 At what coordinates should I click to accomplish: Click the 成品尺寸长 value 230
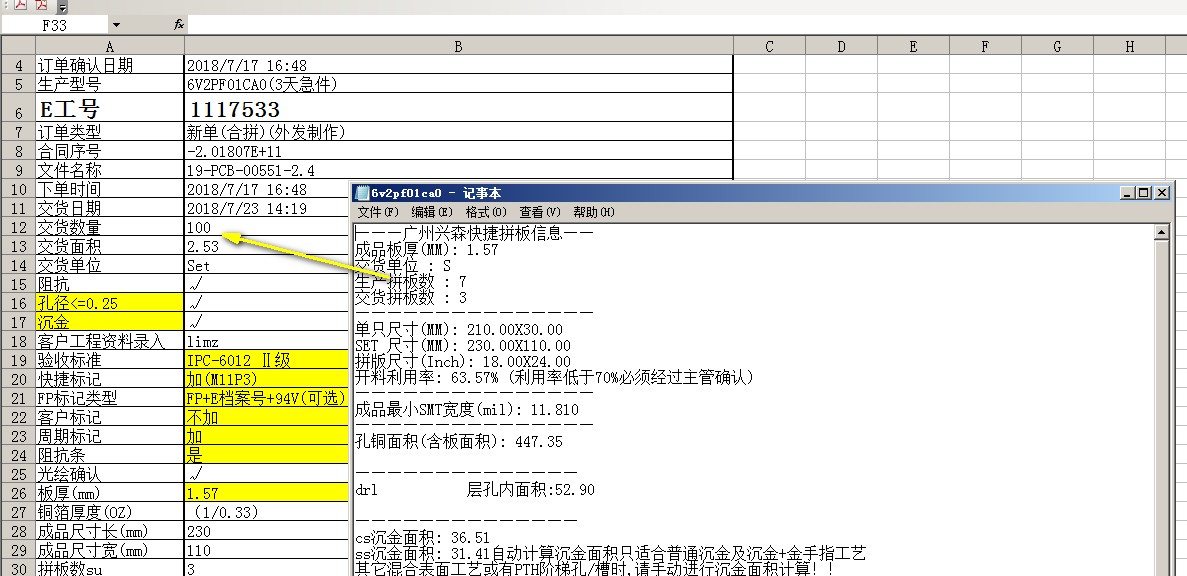(x=266, y=531)
